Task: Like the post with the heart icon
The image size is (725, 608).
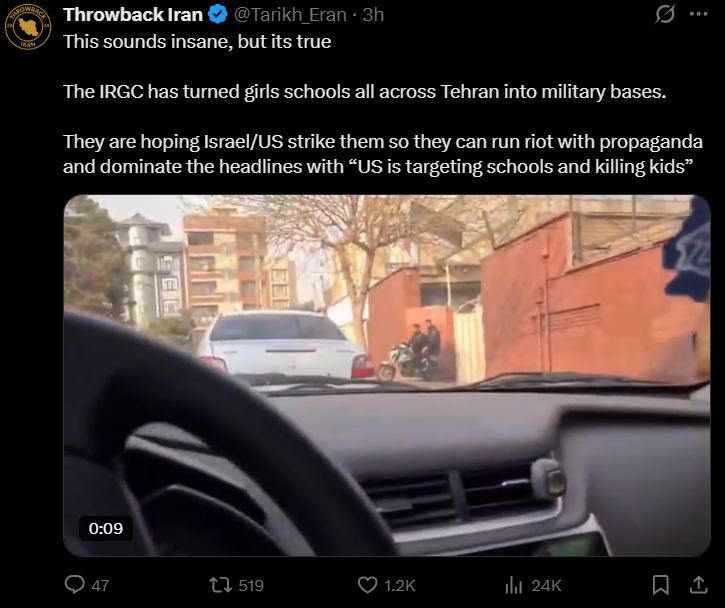Action: pyautogui.click(x=368, y=585)
